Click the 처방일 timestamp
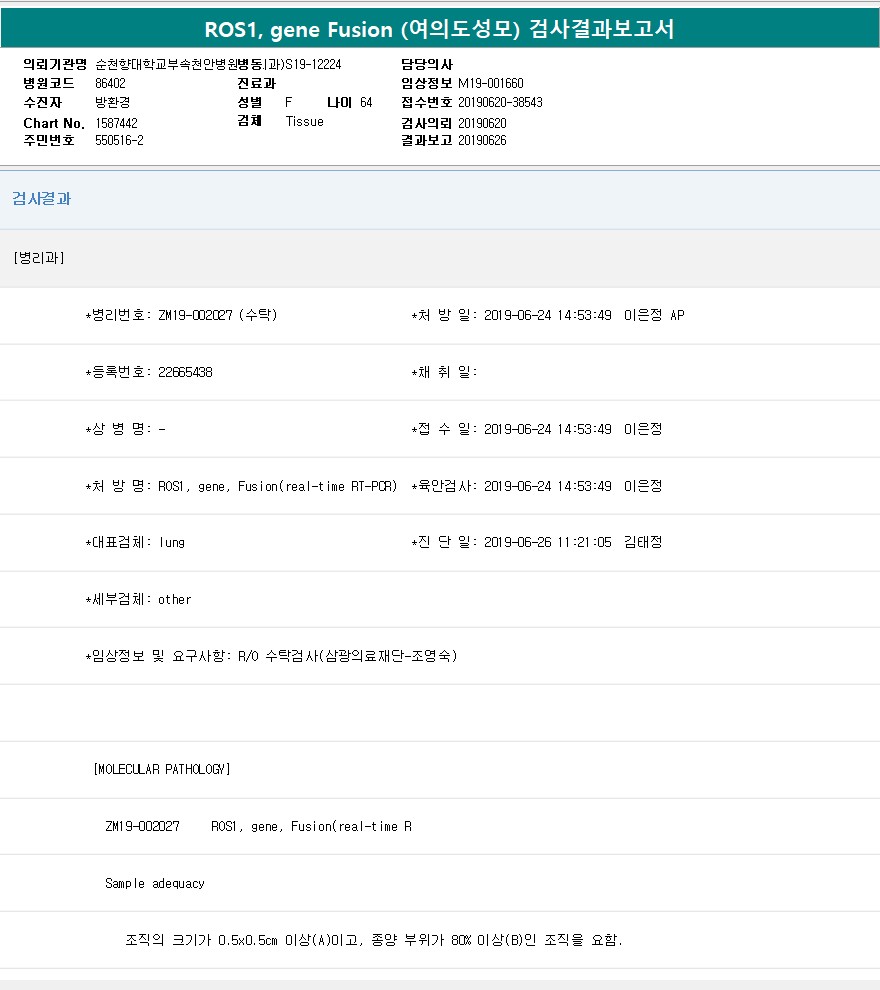The image size is (880, 990). 547,316
